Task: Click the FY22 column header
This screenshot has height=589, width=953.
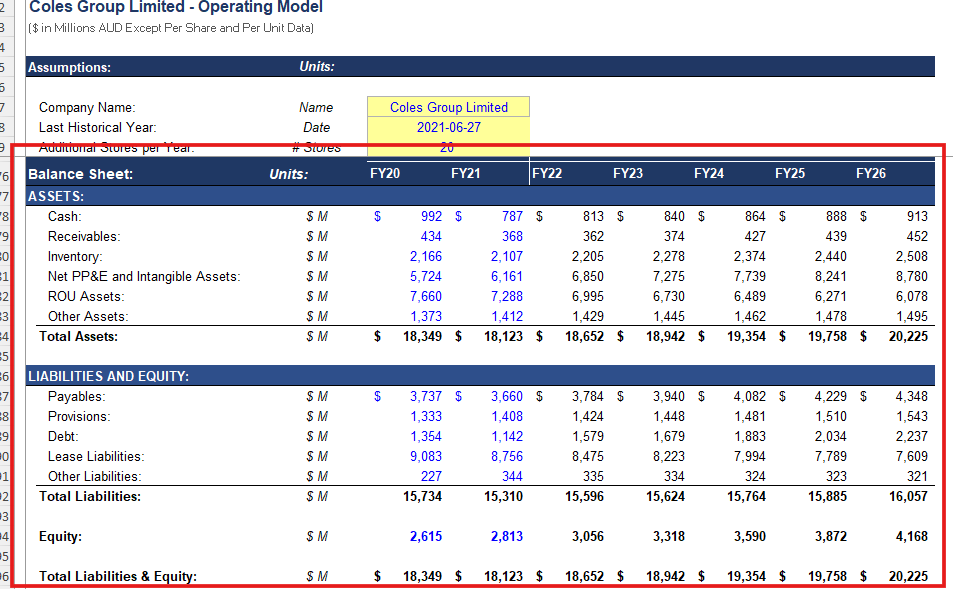Action: (x=547, y=174)
